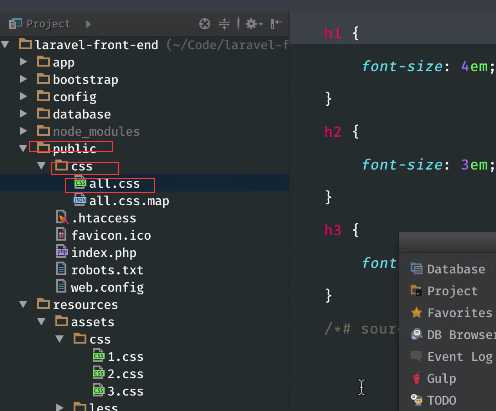Viewport: 496px width, 411px height.
Task: Open the Database tool window from popup
Action: point(456,269)
